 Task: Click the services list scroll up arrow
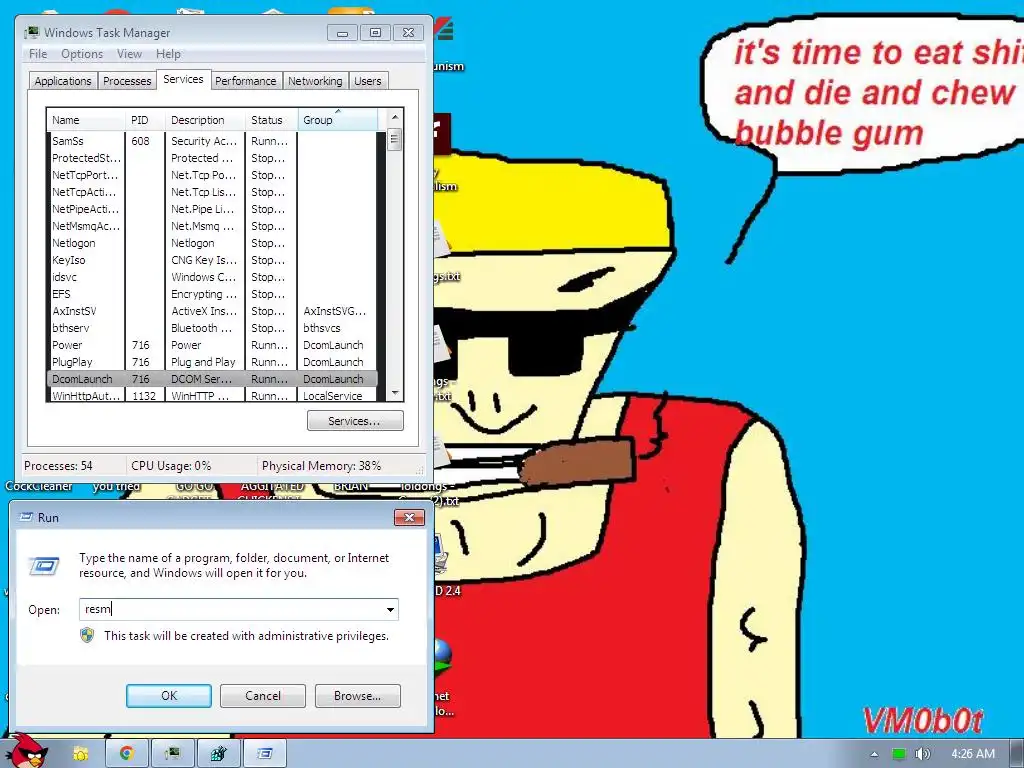[x=394, y=117]
